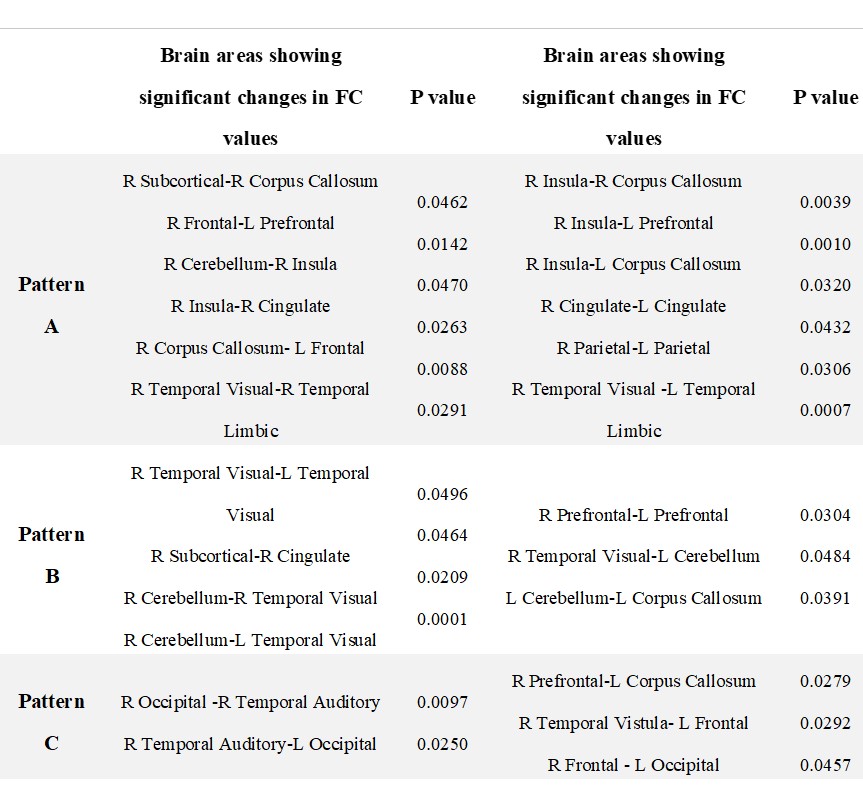The height and width of the screenshot is (811, 863).
Task: Click the P value 0.0010
Action: pyautogui.click(x=825, y=244)
